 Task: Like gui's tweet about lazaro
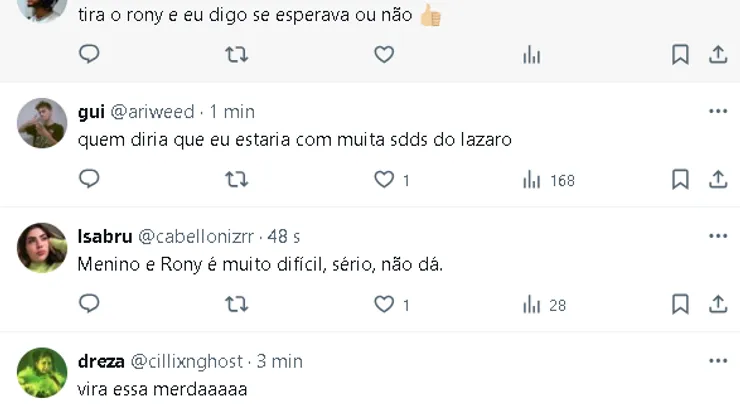pyautogui.click(x=384, y=180)
